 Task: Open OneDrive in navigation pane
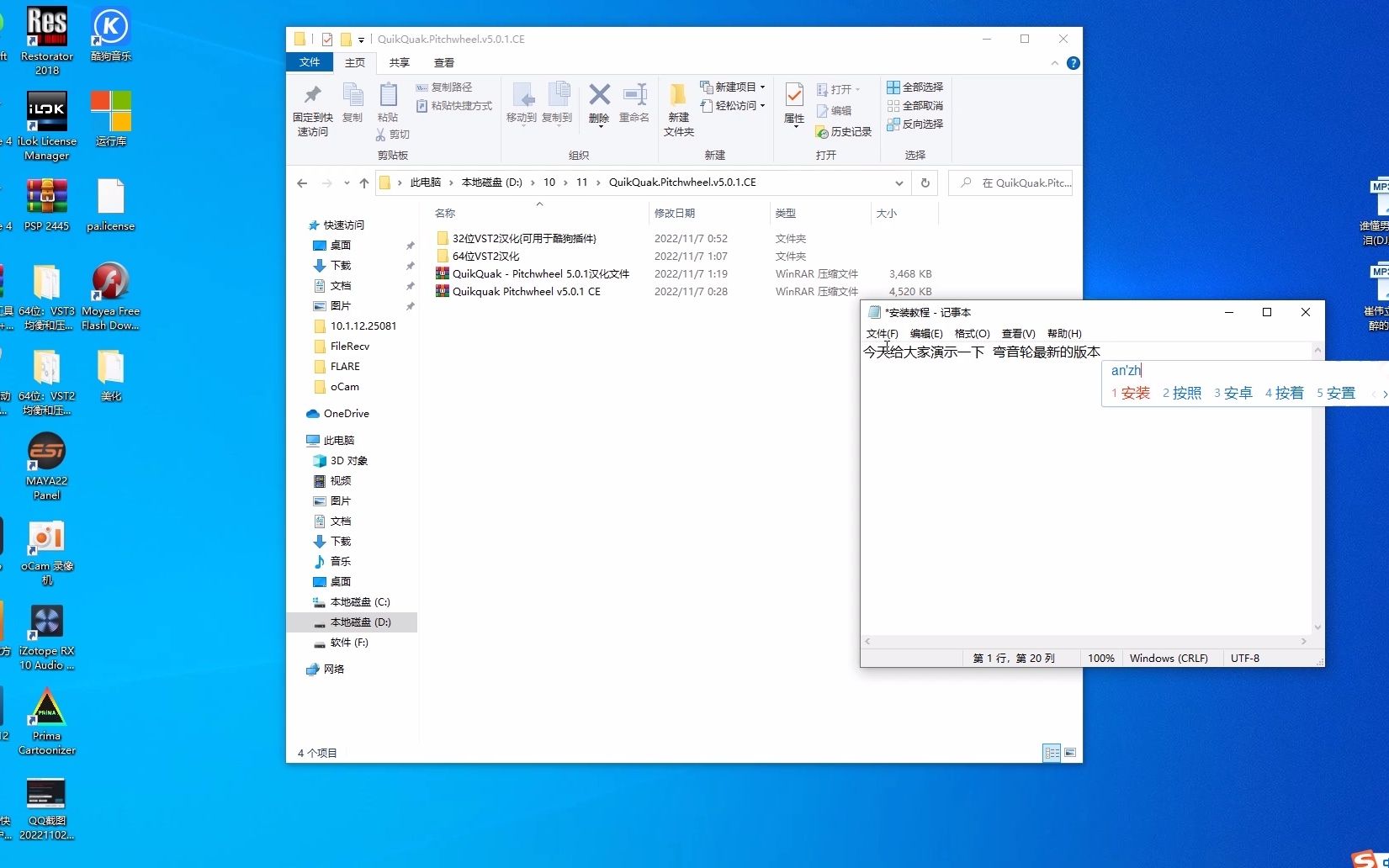(346, 413)
